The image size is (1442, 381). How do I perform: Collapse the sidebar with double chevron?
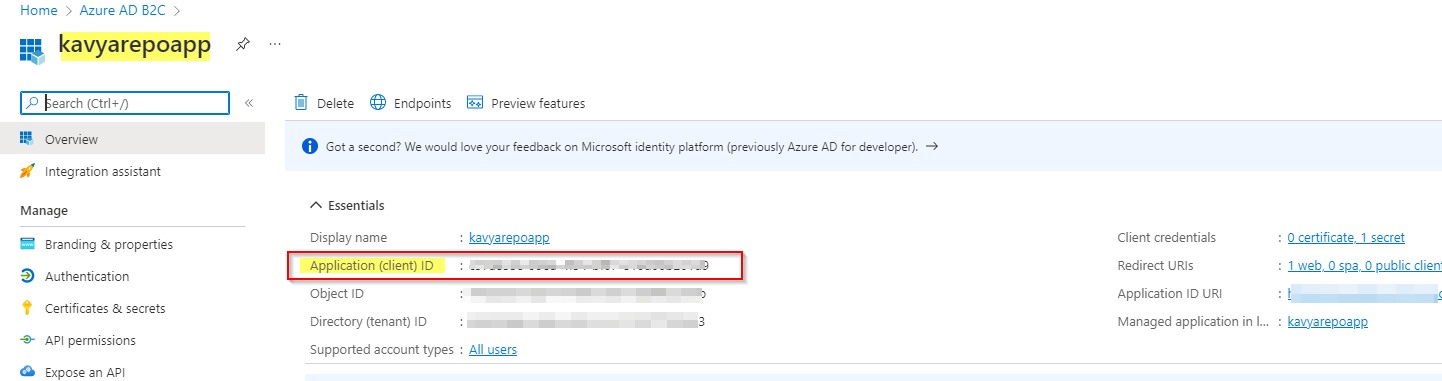[249, 103]
